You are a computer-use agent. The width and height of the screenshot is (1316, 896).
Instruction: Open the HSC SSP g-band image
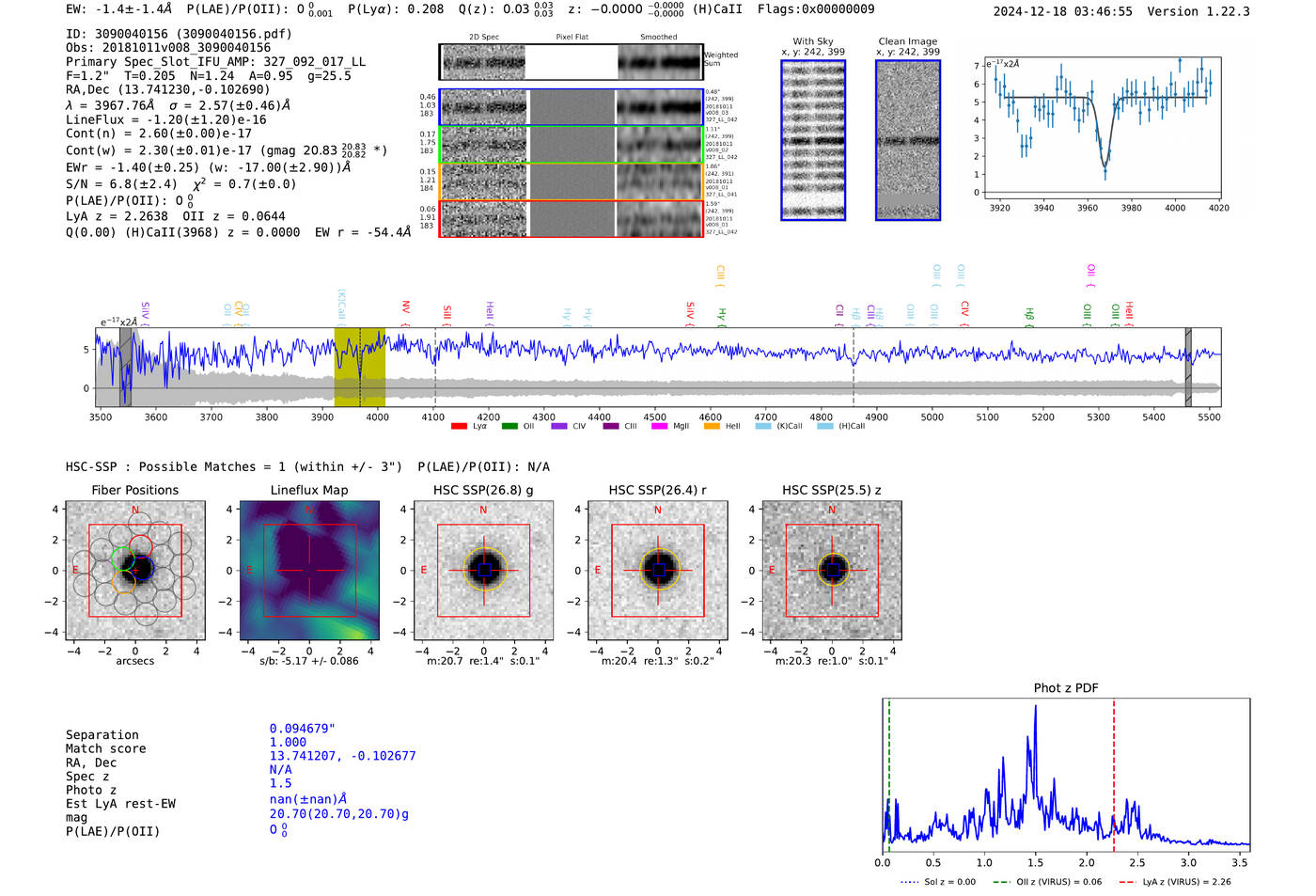tap(483, 571)
